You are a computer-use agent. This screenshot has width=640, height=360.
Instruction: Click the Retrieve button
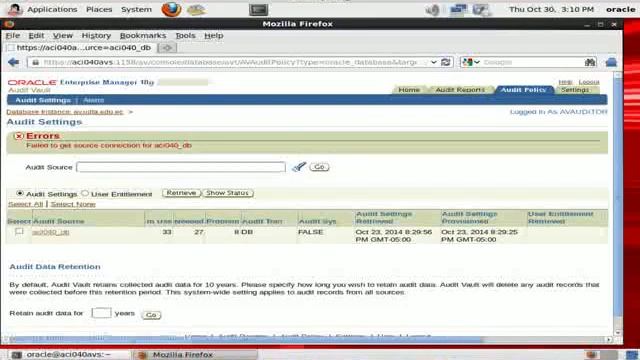pyautogui.click(x=181, y=193)
